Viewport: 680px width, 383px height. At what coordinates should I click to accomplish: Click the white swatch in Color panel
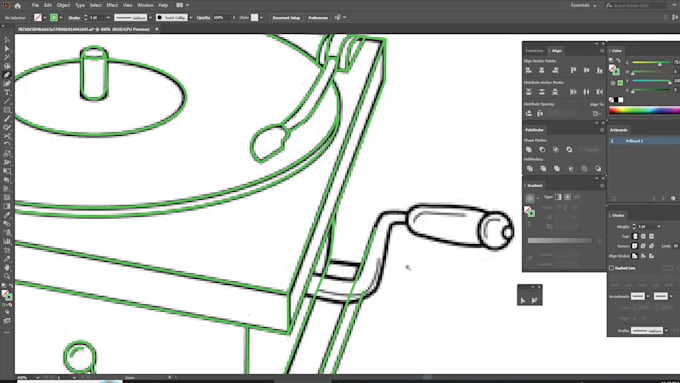(621, 100)
